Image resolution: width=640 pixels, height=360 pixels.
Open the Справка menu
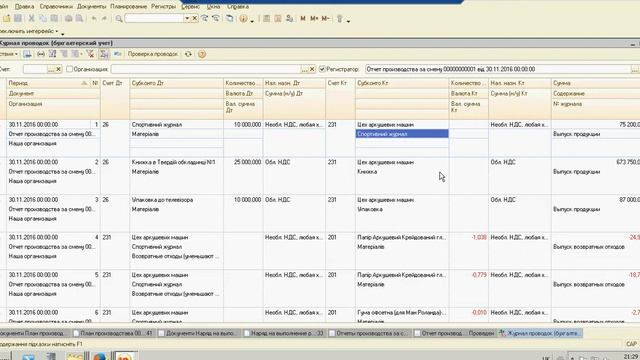point(238,7)
